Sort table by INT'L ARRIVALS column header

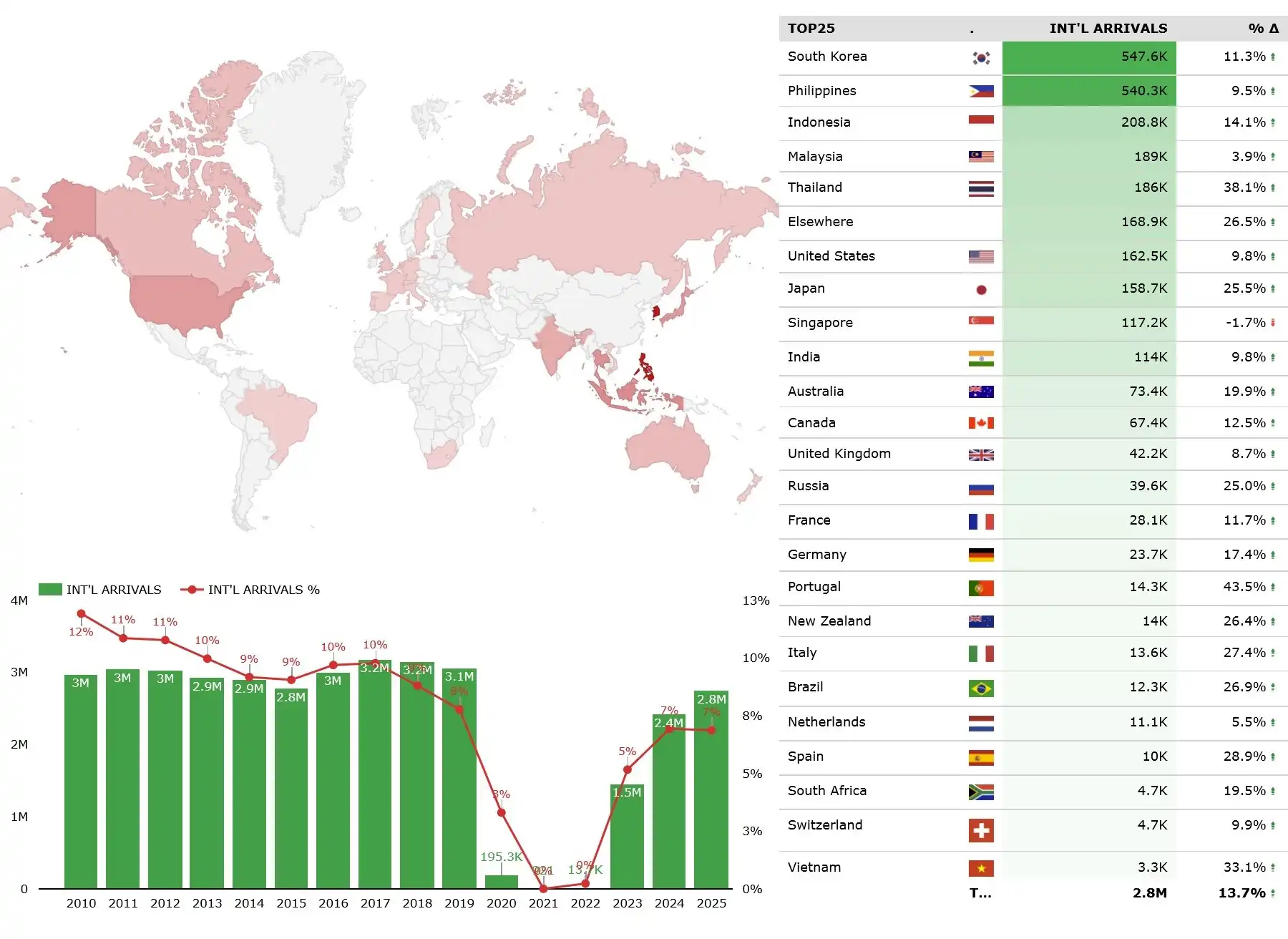1108,28
